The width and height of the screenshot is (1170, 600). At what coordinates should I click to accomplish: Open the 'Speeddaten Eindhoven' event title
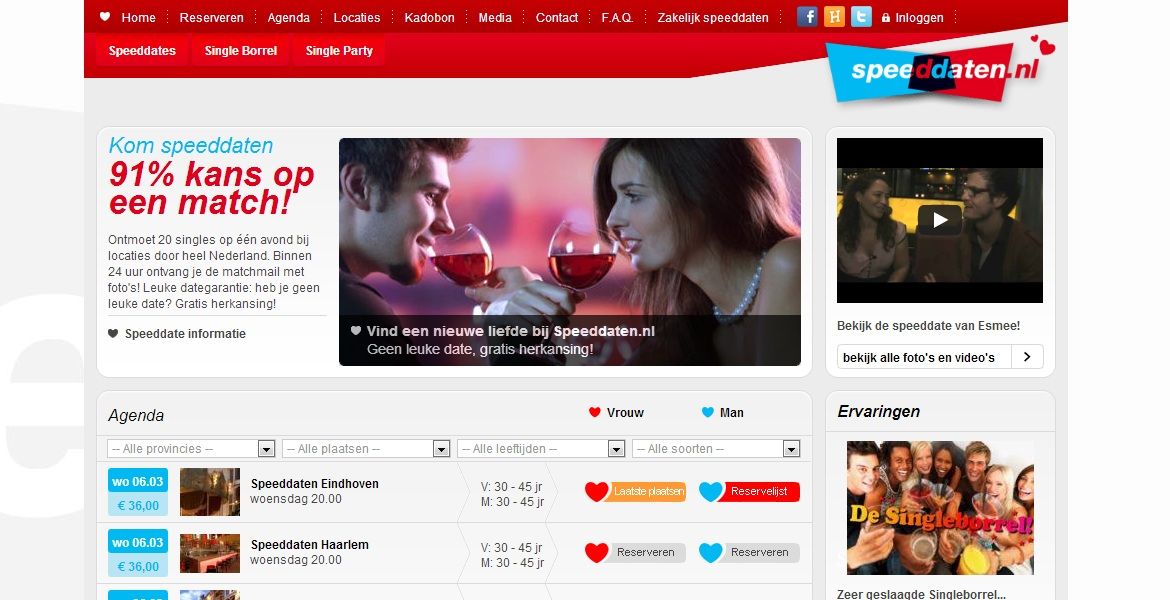click(315, 484)
